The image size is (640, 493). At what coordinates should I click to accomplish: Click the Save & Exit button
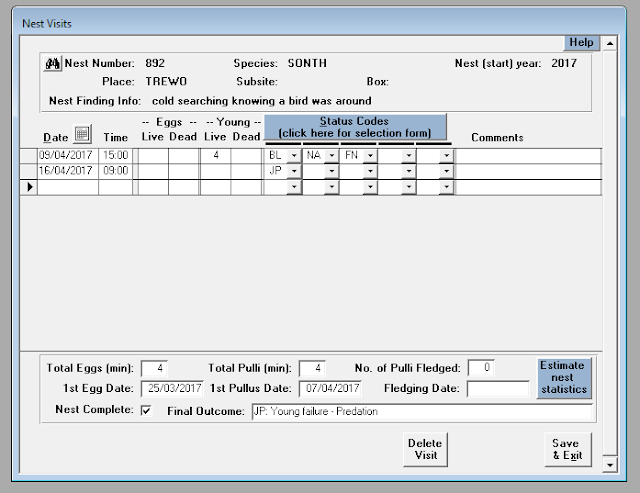pos(567,449)
